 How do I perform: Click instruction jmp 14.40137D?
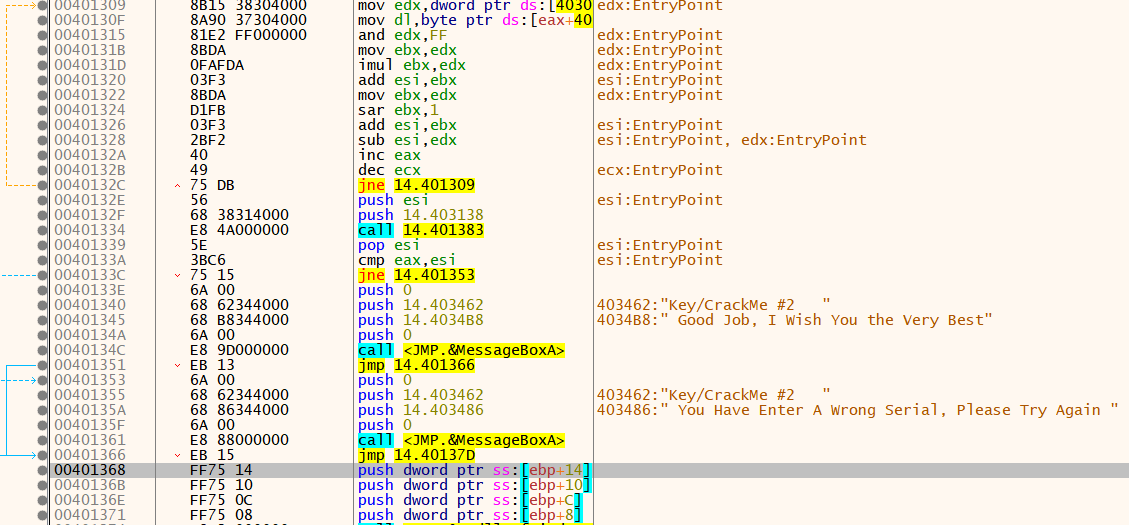(x=416, y=455)
